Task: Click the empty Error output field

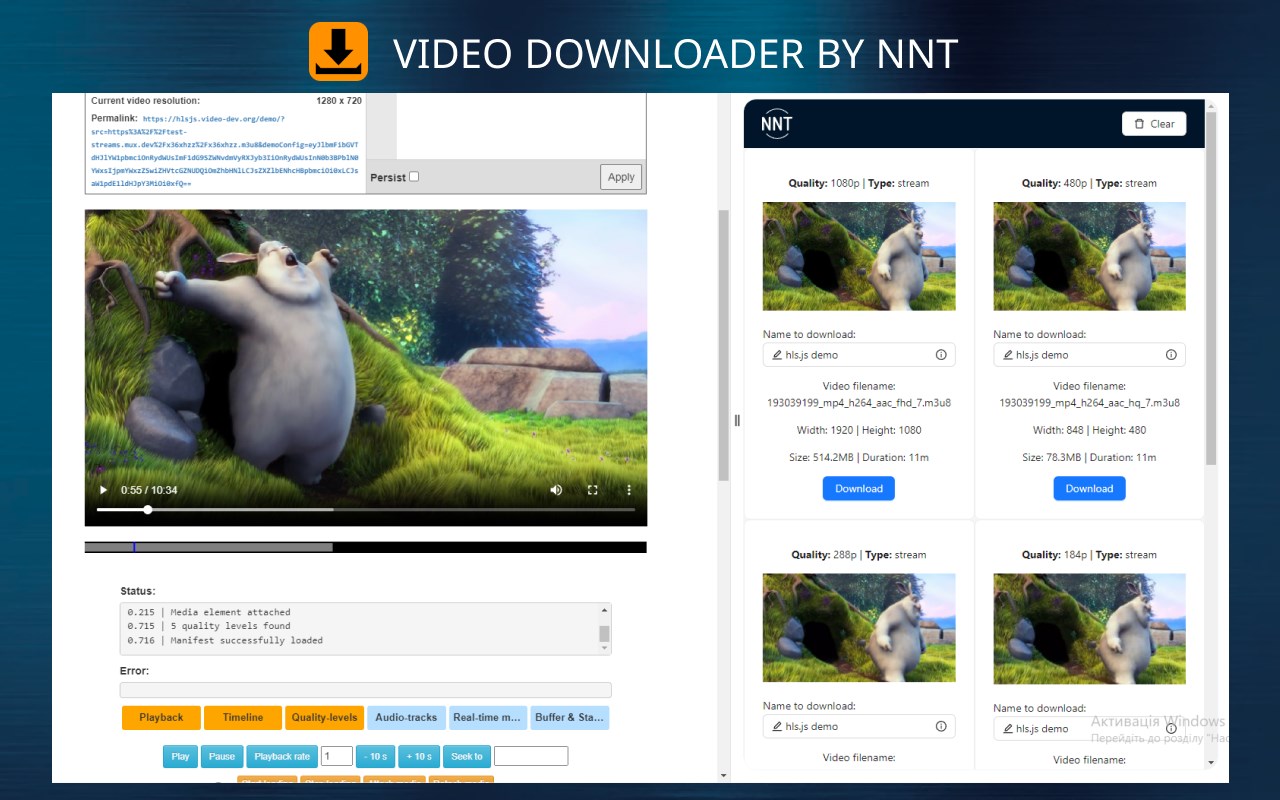Action: (x=365, y=690)
